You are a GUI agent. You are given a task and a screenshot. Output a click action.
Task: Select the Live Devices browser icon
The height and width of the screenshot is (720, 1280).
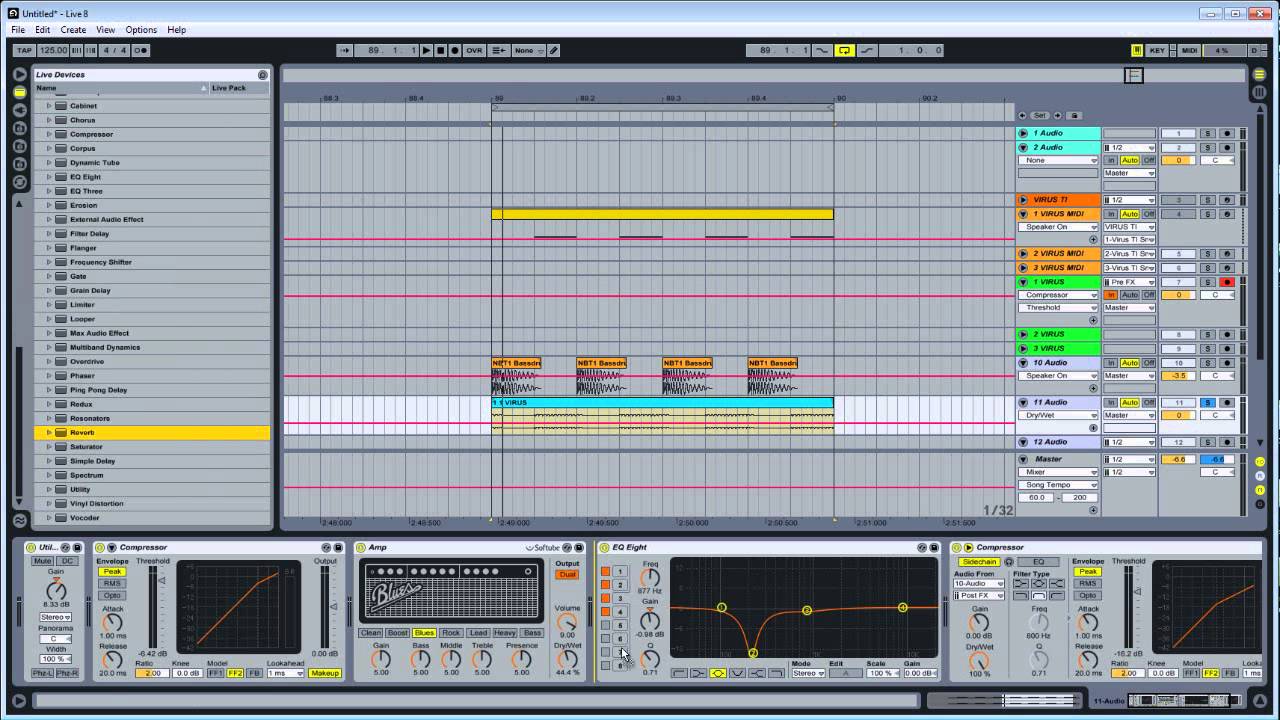(19, 92)
